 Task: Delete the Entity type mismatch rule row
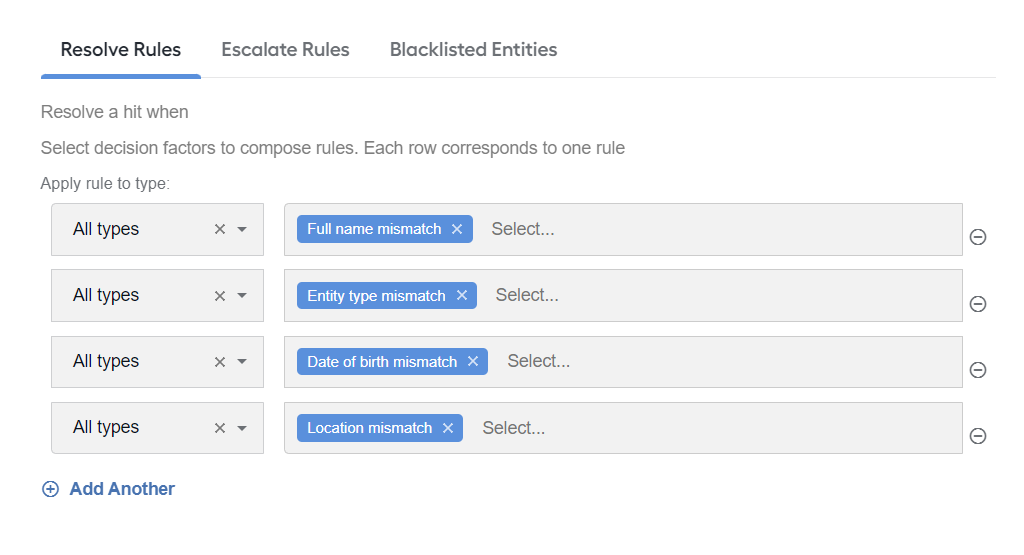tap(978, 304)
